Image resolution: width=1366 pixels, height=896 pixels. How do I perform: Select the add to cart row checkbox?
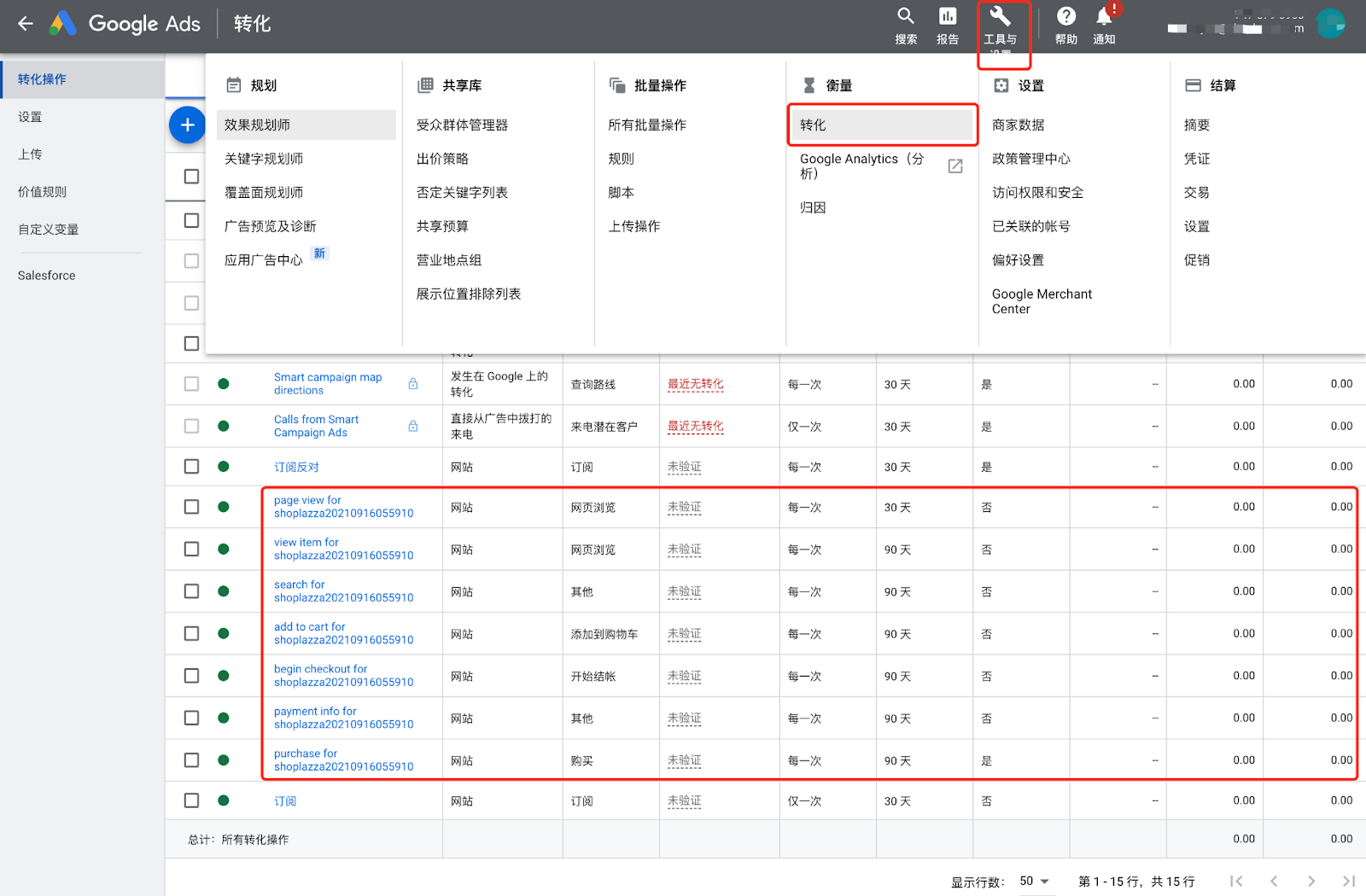(191, 634)
